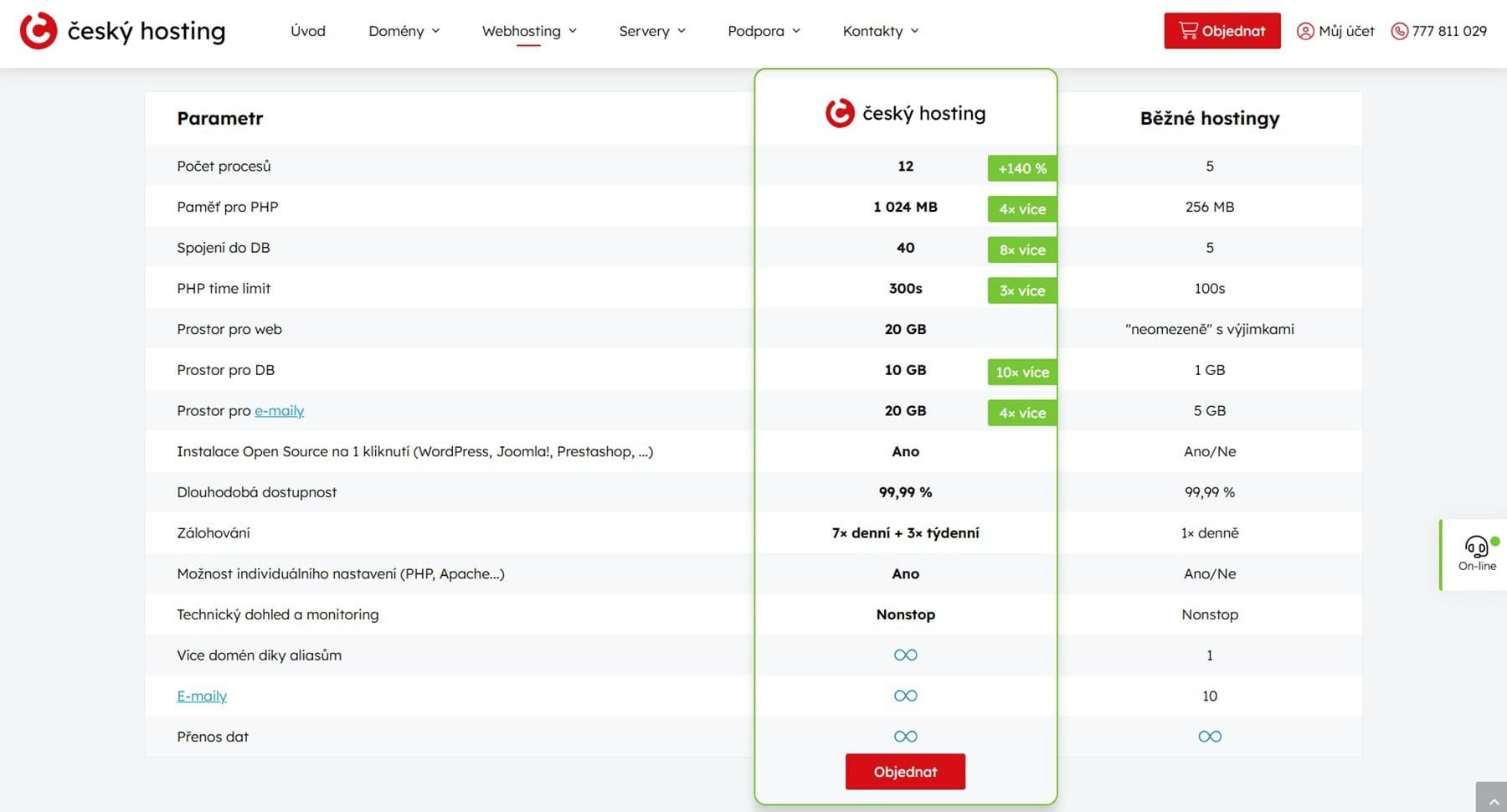Expand the Kontakty dropdown menu
The image size is (1507, 812).
click(881, 31)
